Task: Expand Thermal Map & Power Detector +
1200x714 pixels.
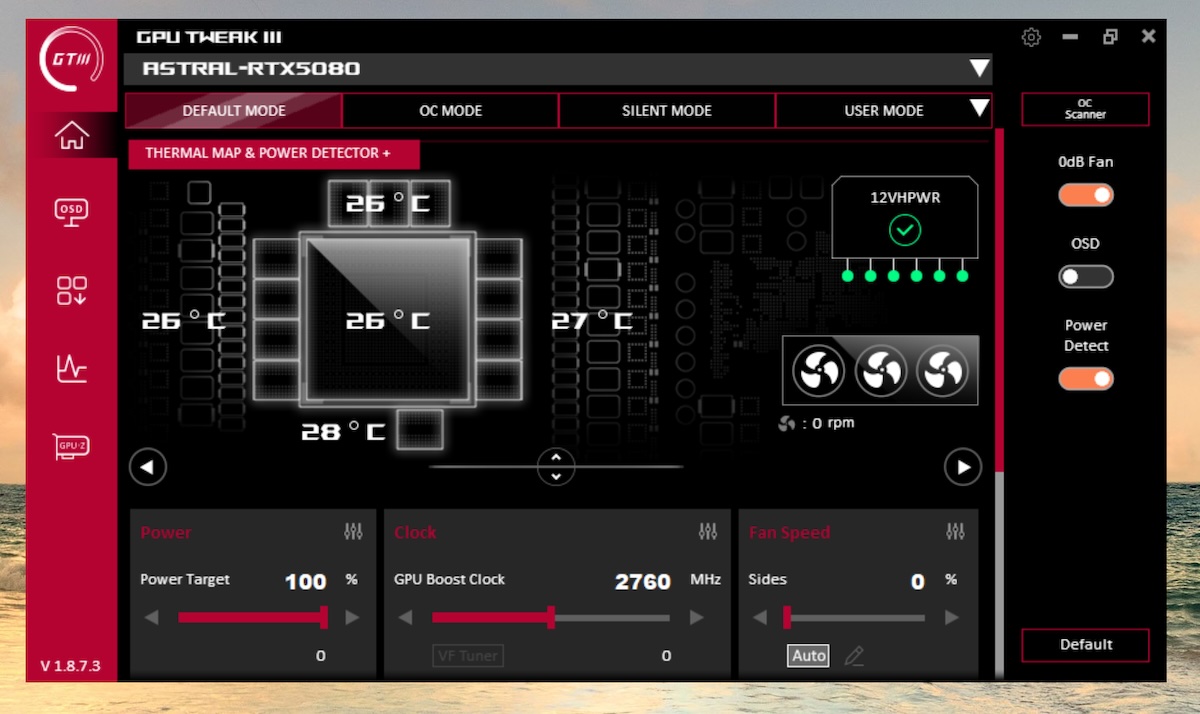Action: (x=274, y=154)
